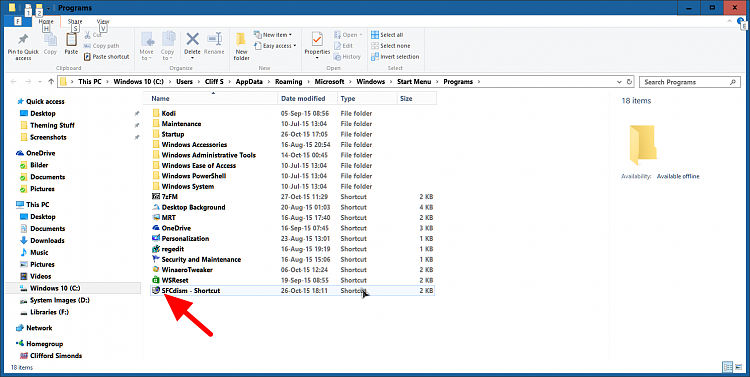The height and width of the screenshot is (377, 750).
Task: Select the Windows PowerShell folder
Action: pyautogui.click(x=193, y=176)
